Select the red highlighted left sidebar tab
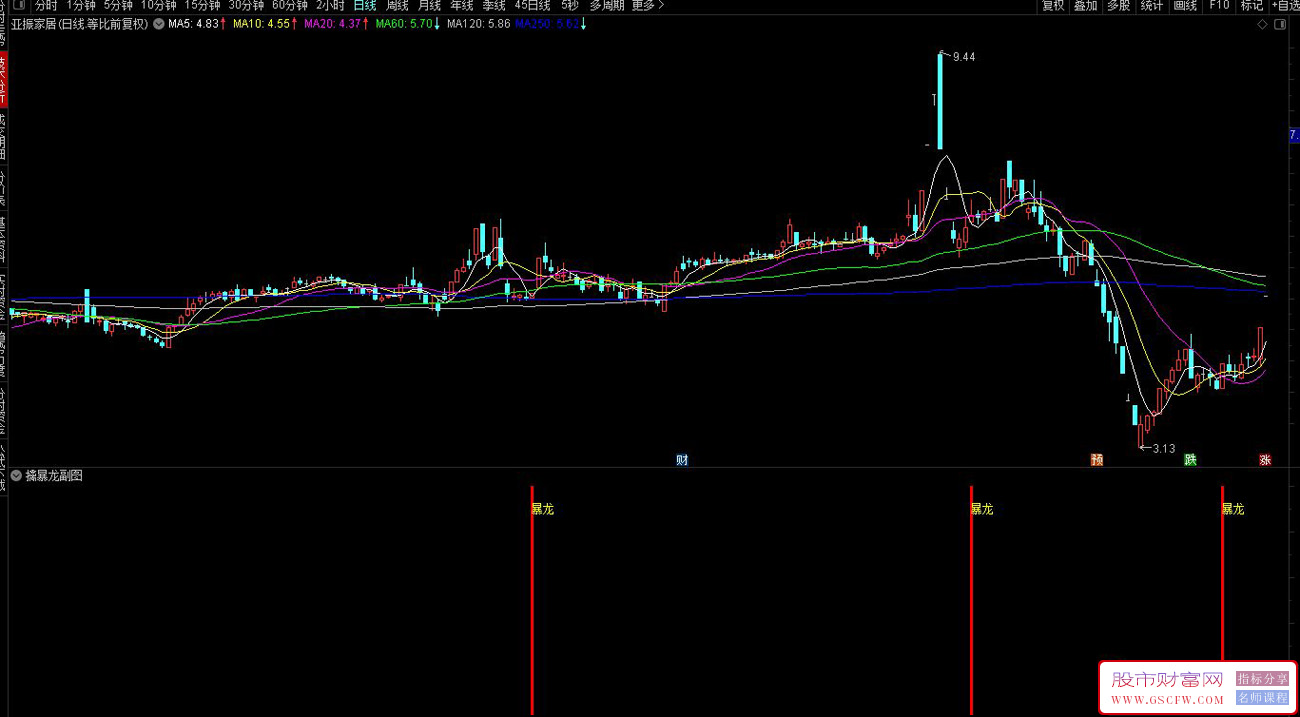The image size is (1300, 717). [x=3, y=81]
